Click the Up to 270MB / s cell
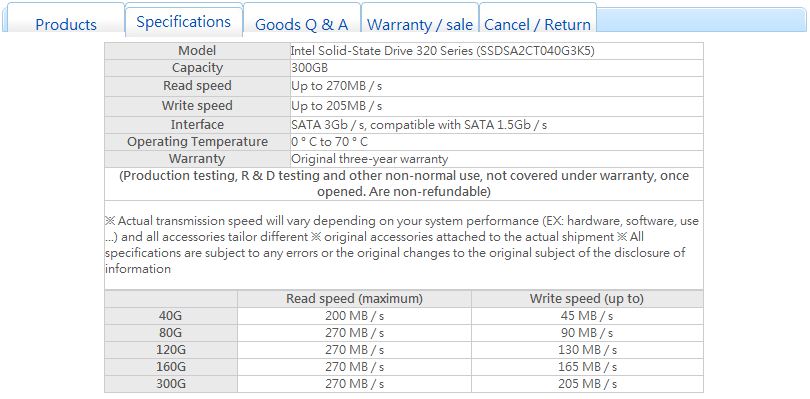Screen dimensions: 810x399 [x=496, y=86]
